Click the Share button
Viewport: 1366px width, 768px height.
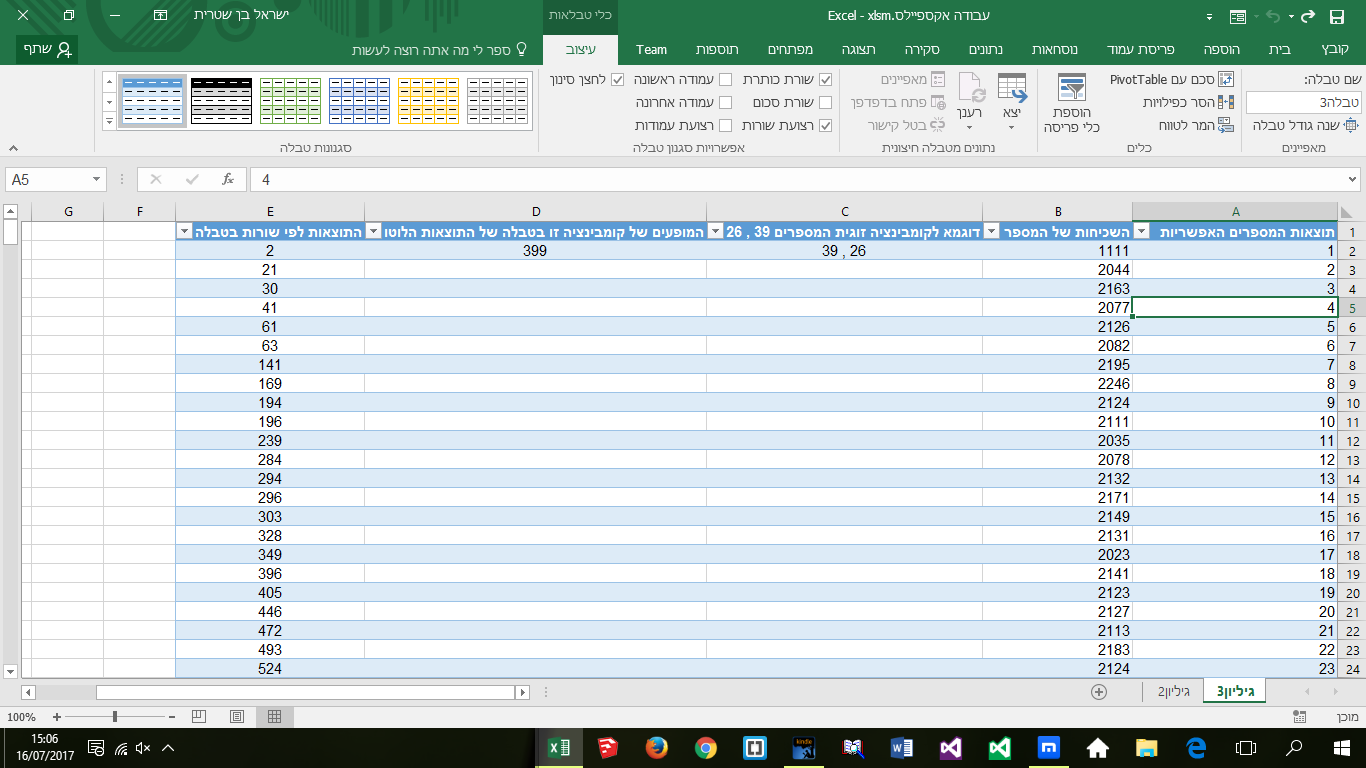tap(47, 49)
